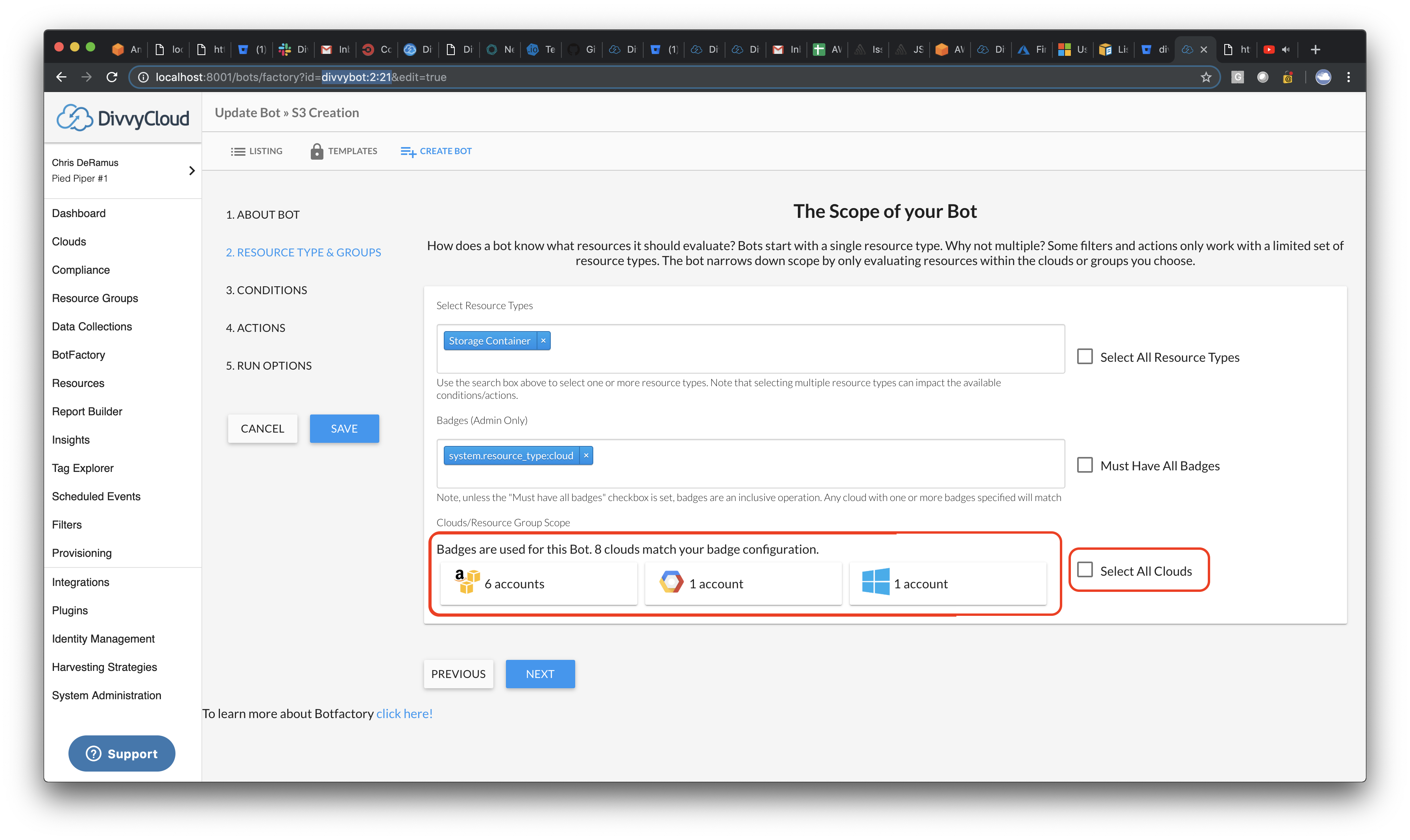Viewport: 1410px width, 840px height.
Task: Open Templates via the lock icon
Action: tap(317, 151)
